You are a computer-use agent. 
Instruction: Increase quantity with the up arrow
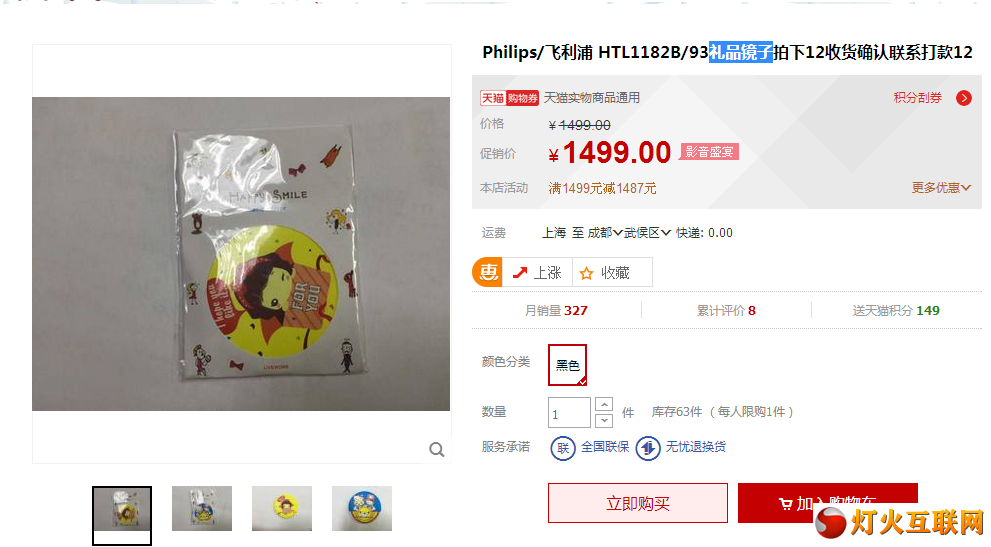point(604,404)
